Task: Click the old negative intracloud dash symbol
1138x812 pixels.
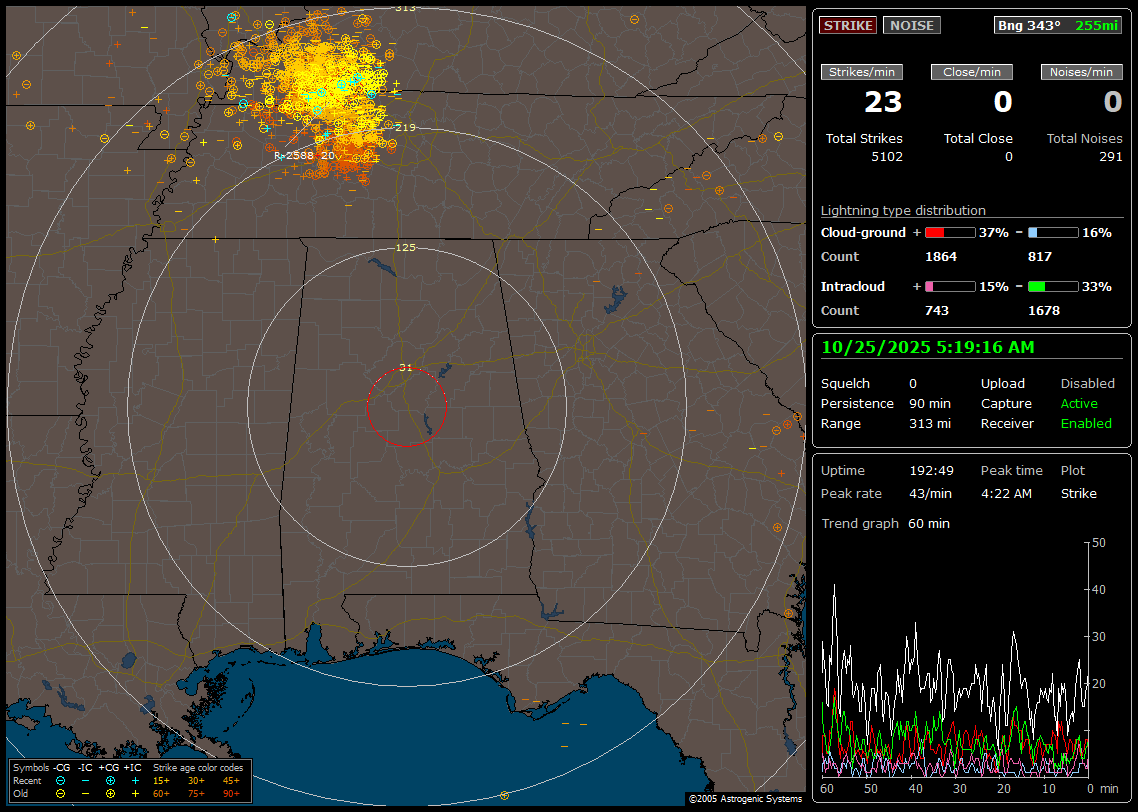Action: coord(85,793)
